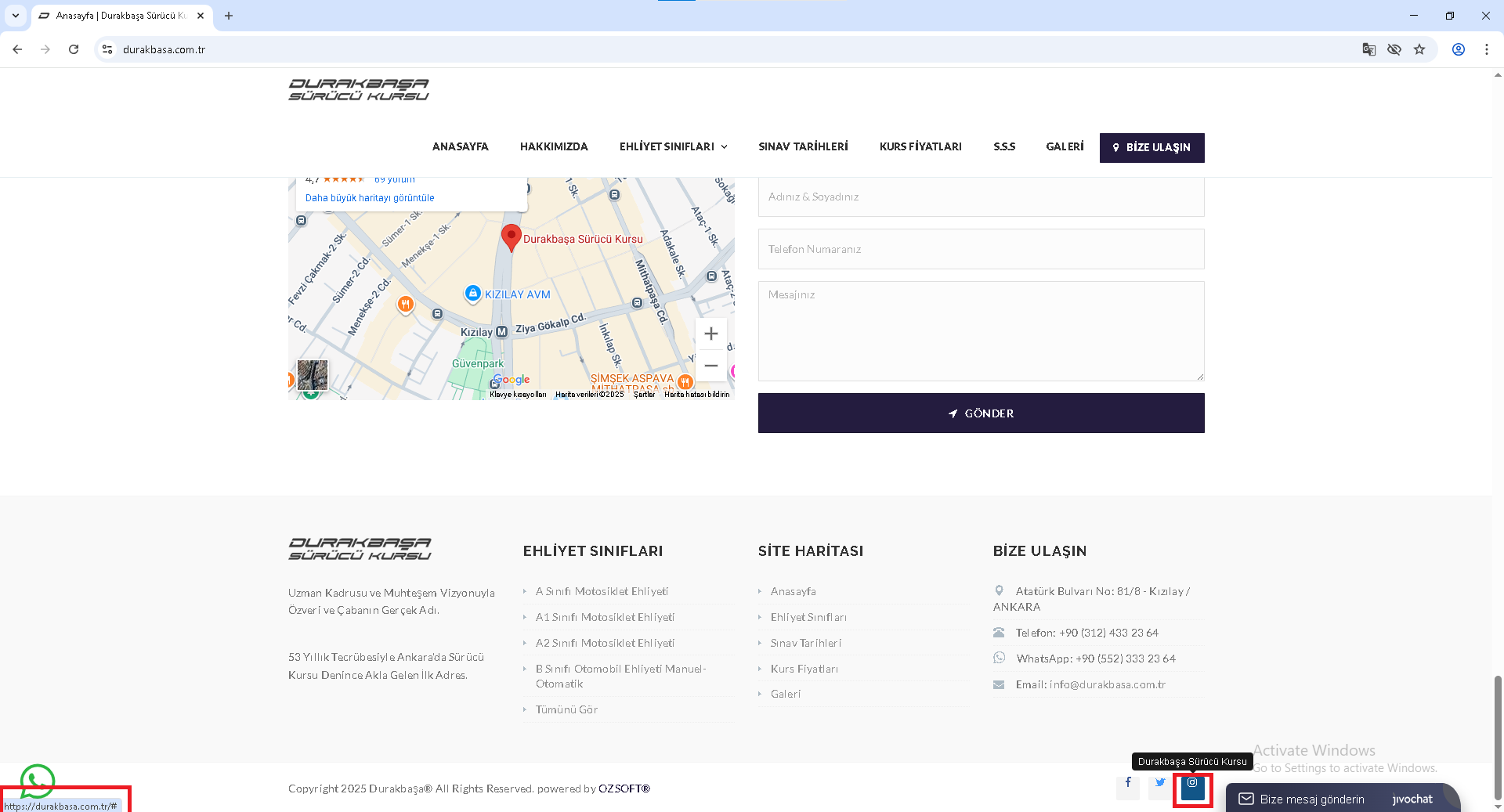Toggle the satellite map layer thumbnail
1504x812 pixels.
pos(313,375)
